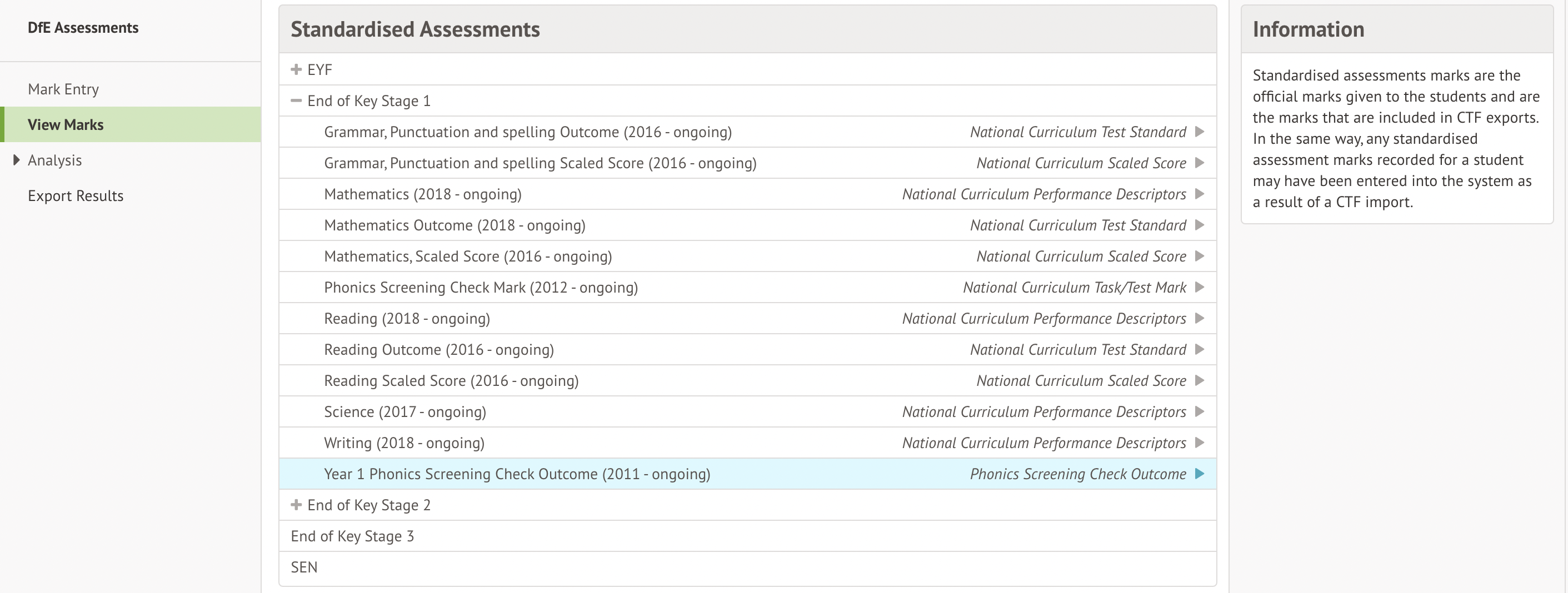The image size is (1568, 593).
Task: Expand the Analysis sidebar triangle
Action: tap(17, 160)
